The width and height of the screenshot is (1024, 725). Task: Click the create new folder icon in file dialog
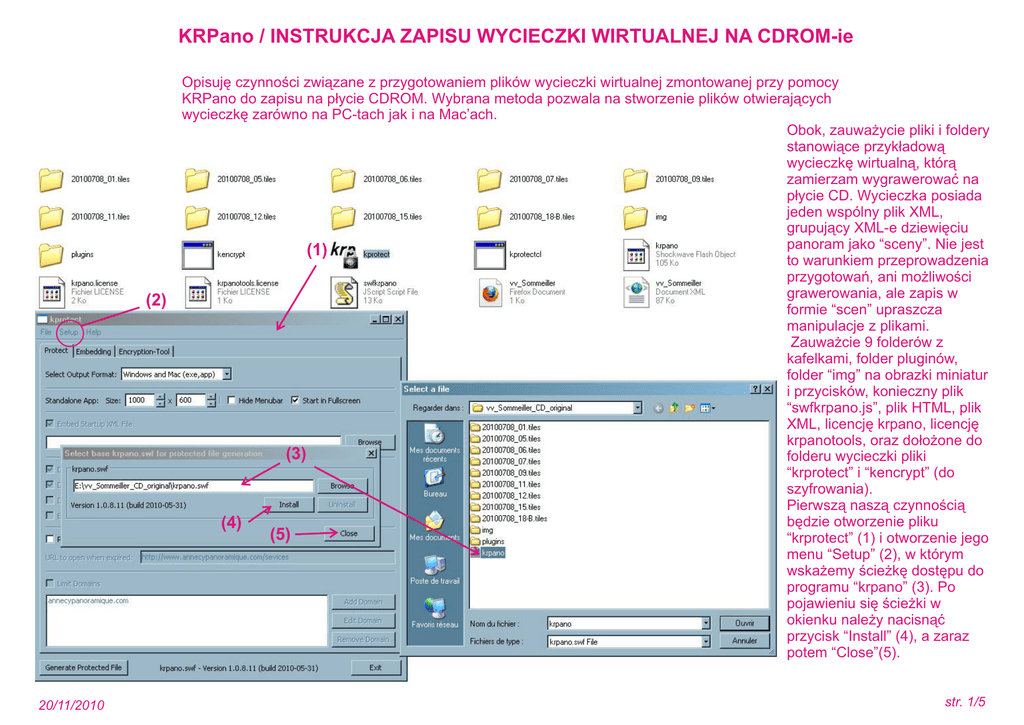(x=688, y=408)
